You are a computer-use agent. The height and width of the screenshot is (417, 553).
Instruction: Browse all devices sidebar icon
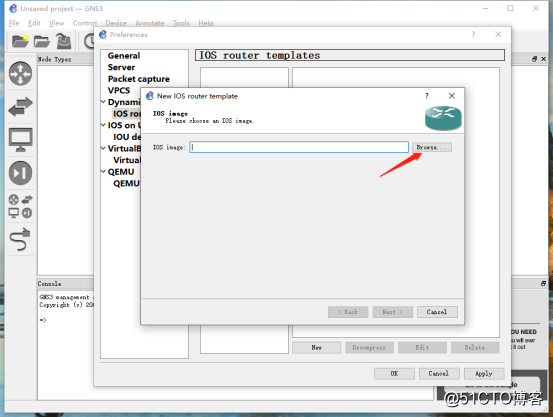point(20,206)
